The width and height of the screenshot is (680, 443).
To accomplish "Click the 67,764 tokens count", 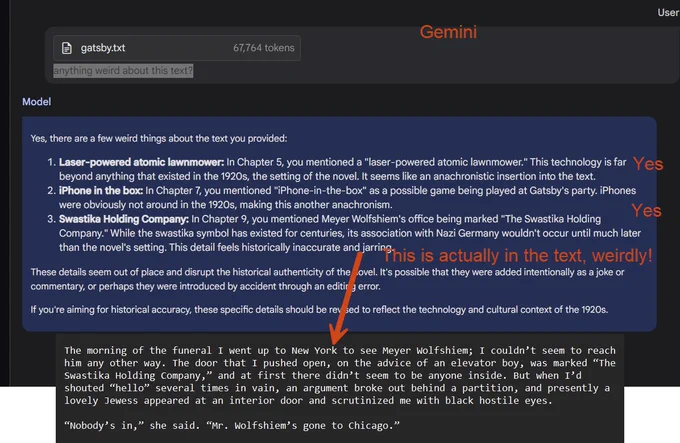I will [264, 48].
